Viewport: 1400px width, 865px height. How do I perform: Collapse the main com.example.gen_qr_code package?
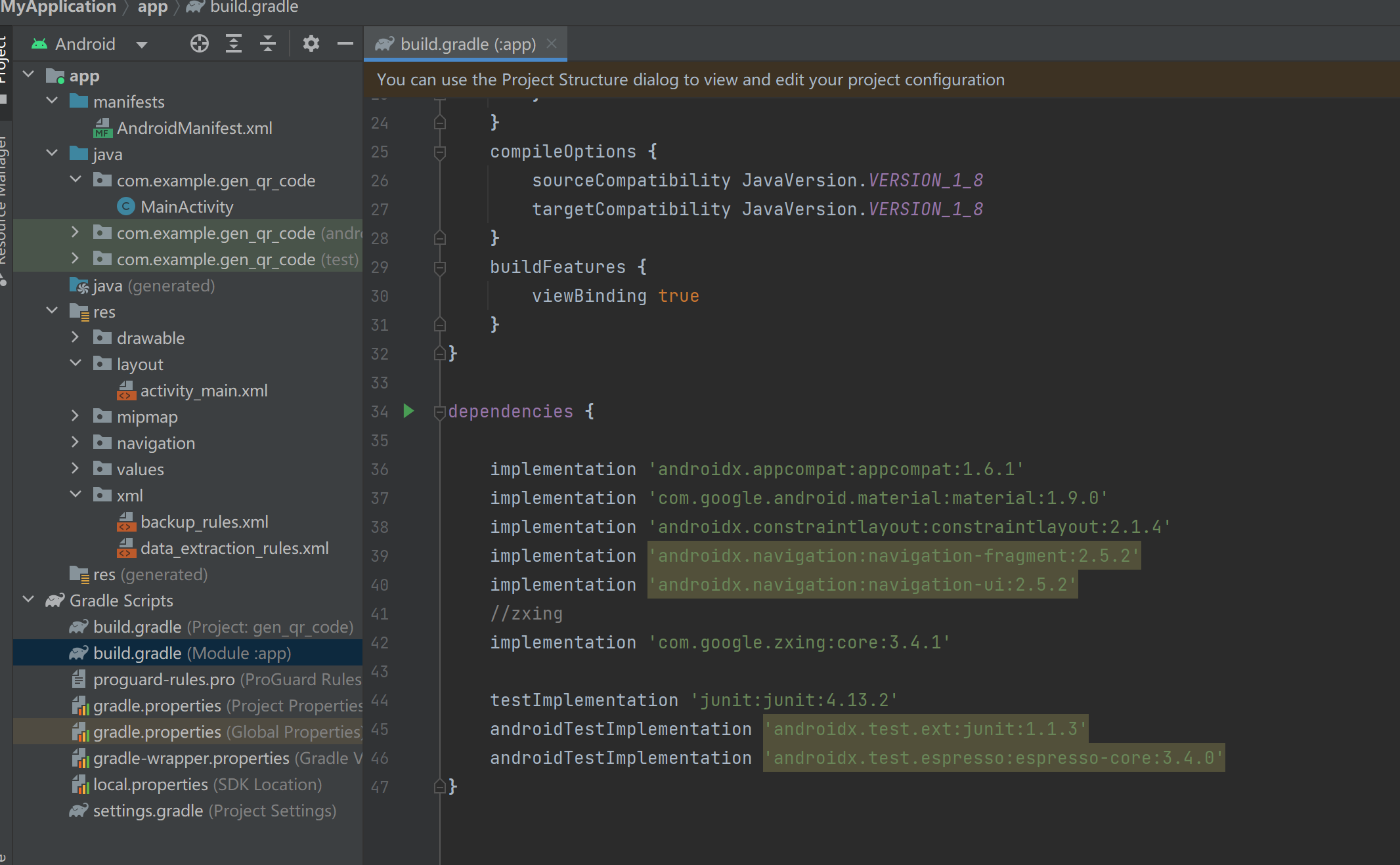(76, 180)
